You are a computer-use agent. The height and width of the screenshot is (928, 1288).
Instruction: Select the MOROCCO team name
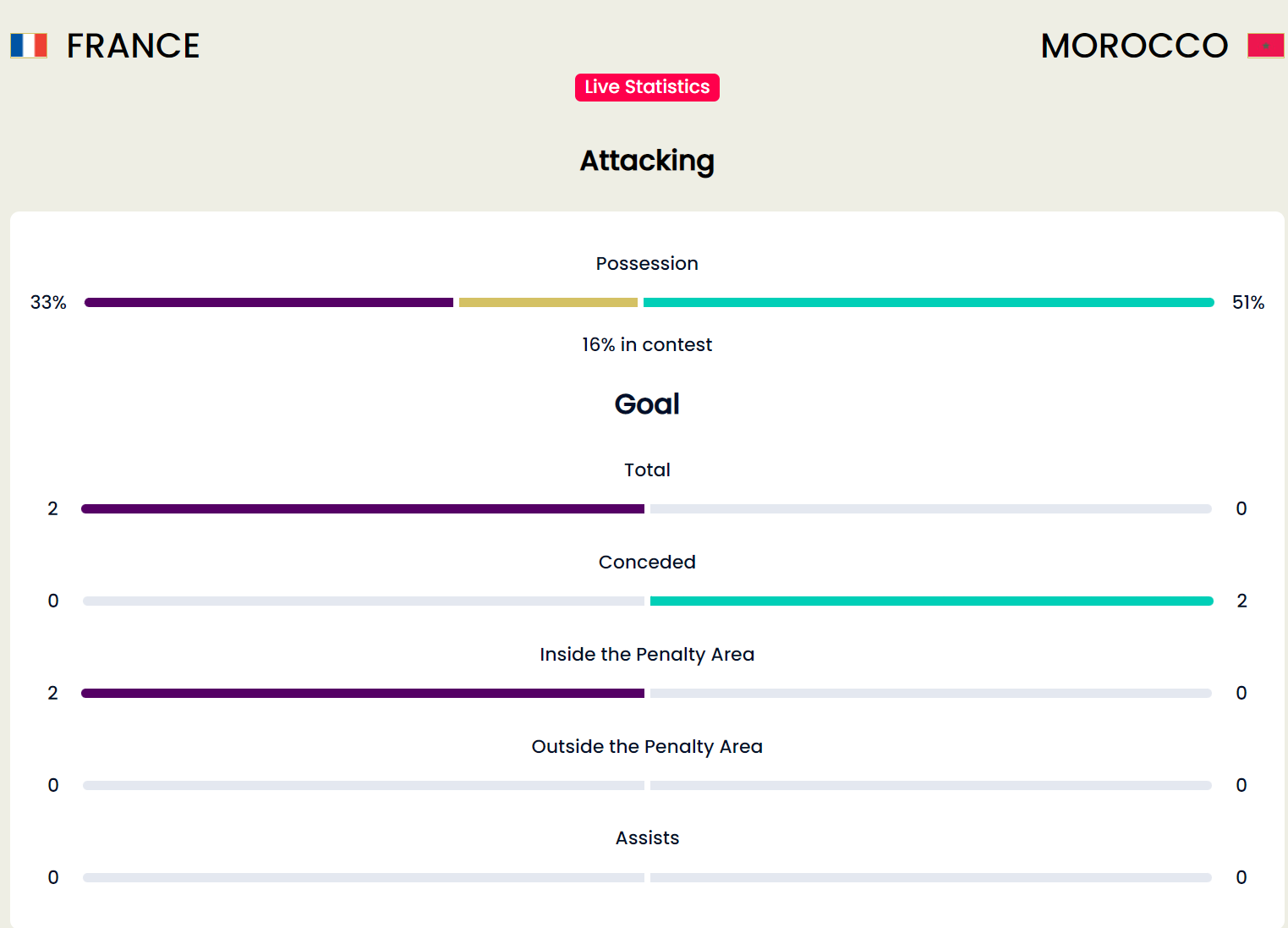coord(1134,46)
